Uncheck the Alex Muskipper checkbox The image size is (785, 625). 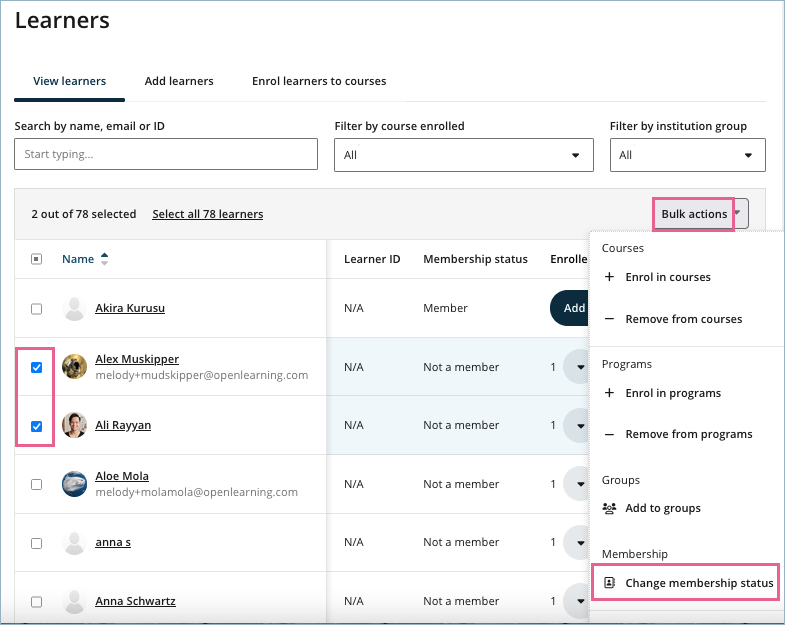point(37,367)
